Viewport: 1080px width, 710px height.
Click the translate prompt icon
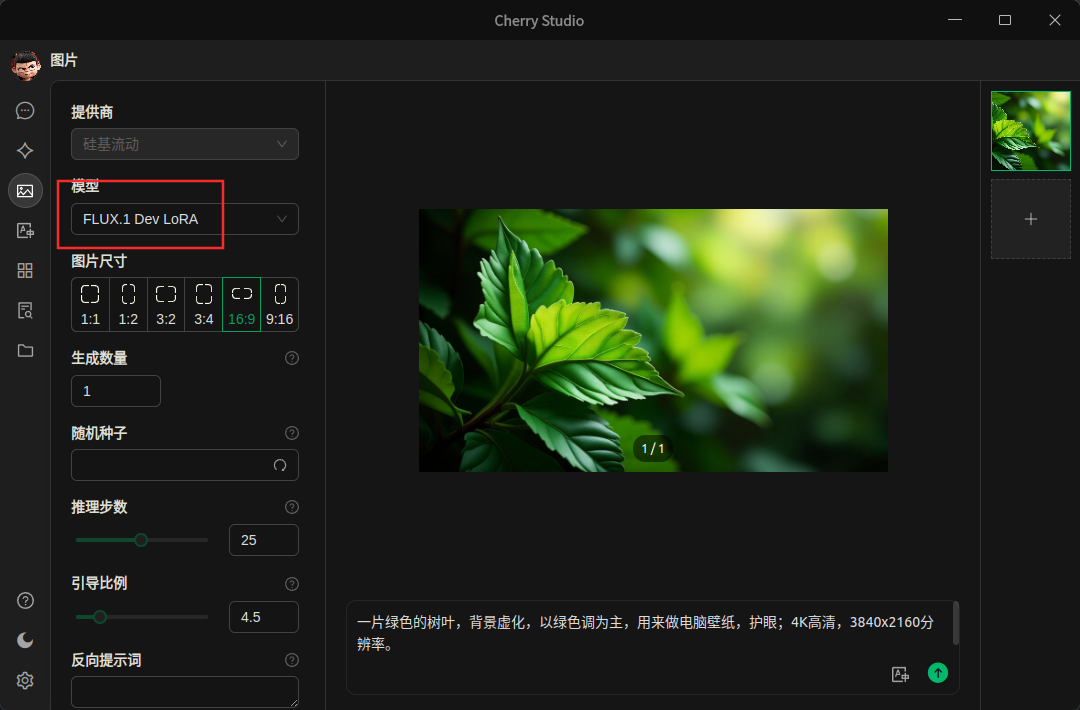(900, 674)
